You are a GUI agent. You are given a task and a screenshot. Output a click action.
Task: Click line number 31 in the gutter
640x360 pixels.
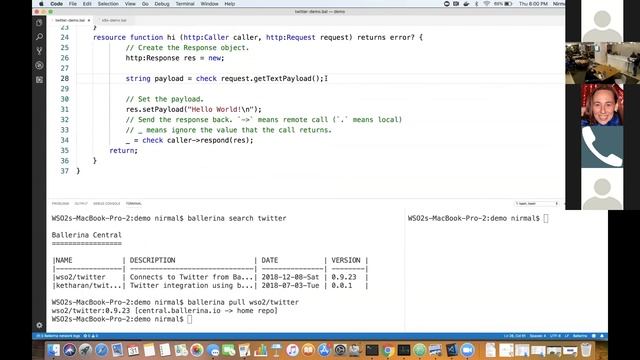click(x=64, y=109)
